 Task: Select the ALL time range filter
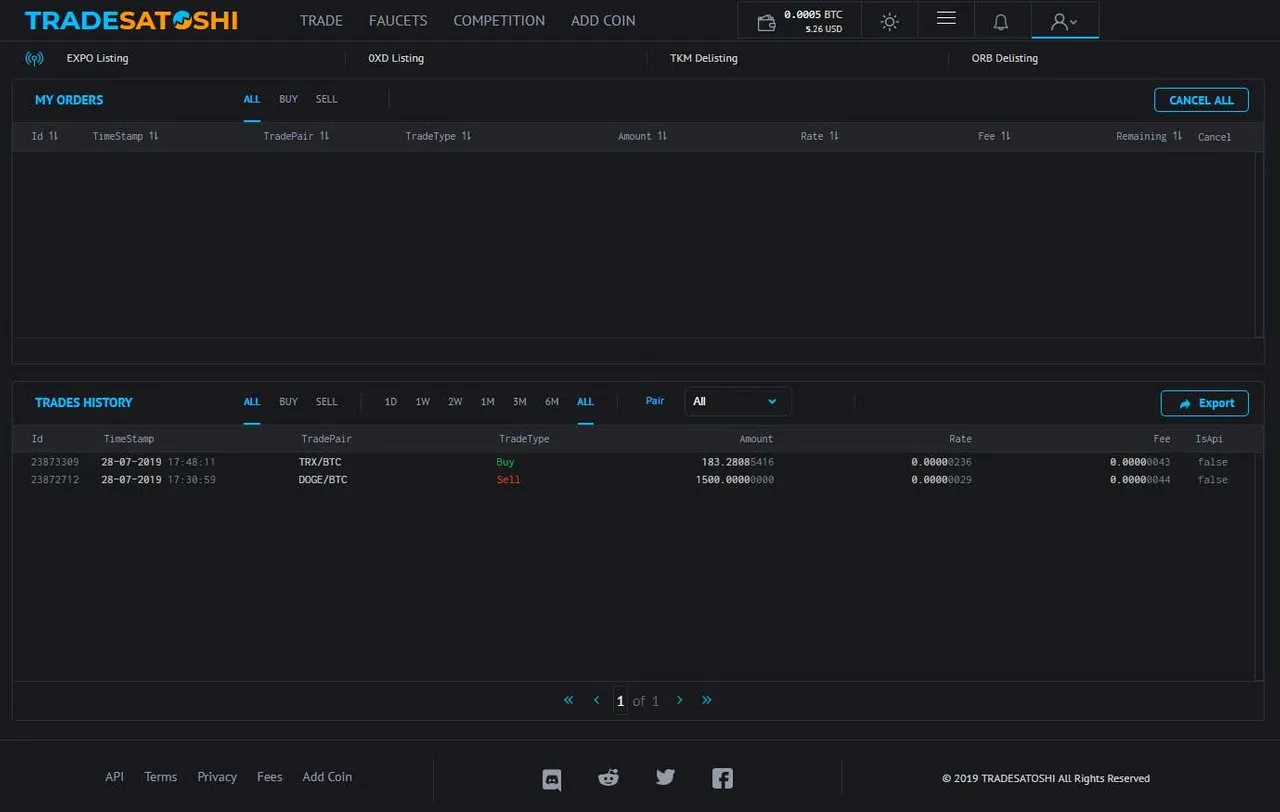pos(586,402)
